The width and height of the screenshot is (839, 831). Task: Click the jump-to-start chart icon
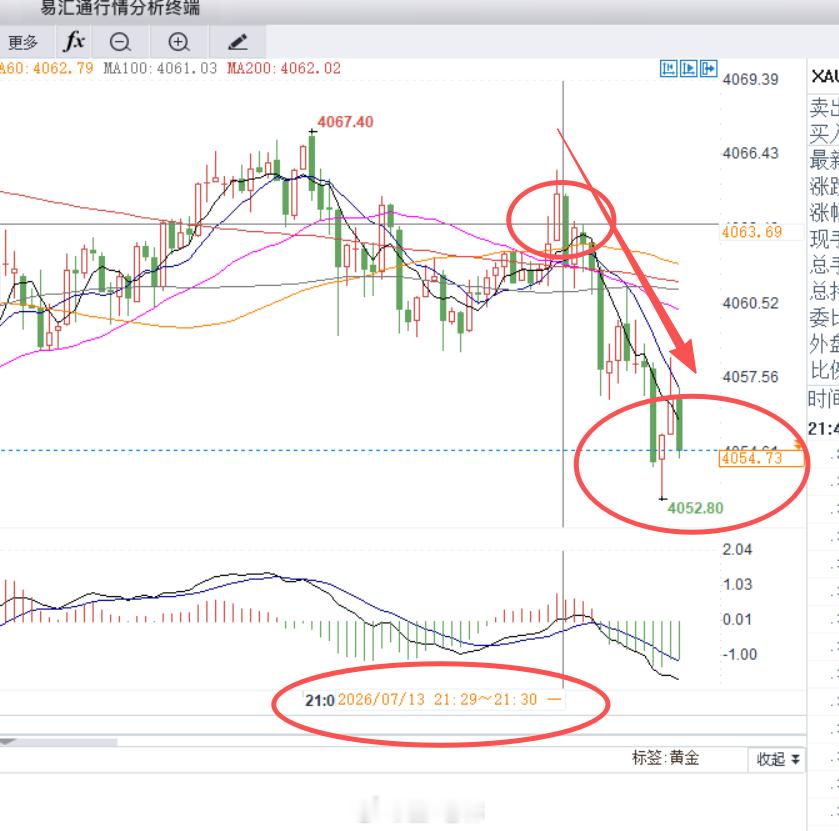click(x=668, y=68)
